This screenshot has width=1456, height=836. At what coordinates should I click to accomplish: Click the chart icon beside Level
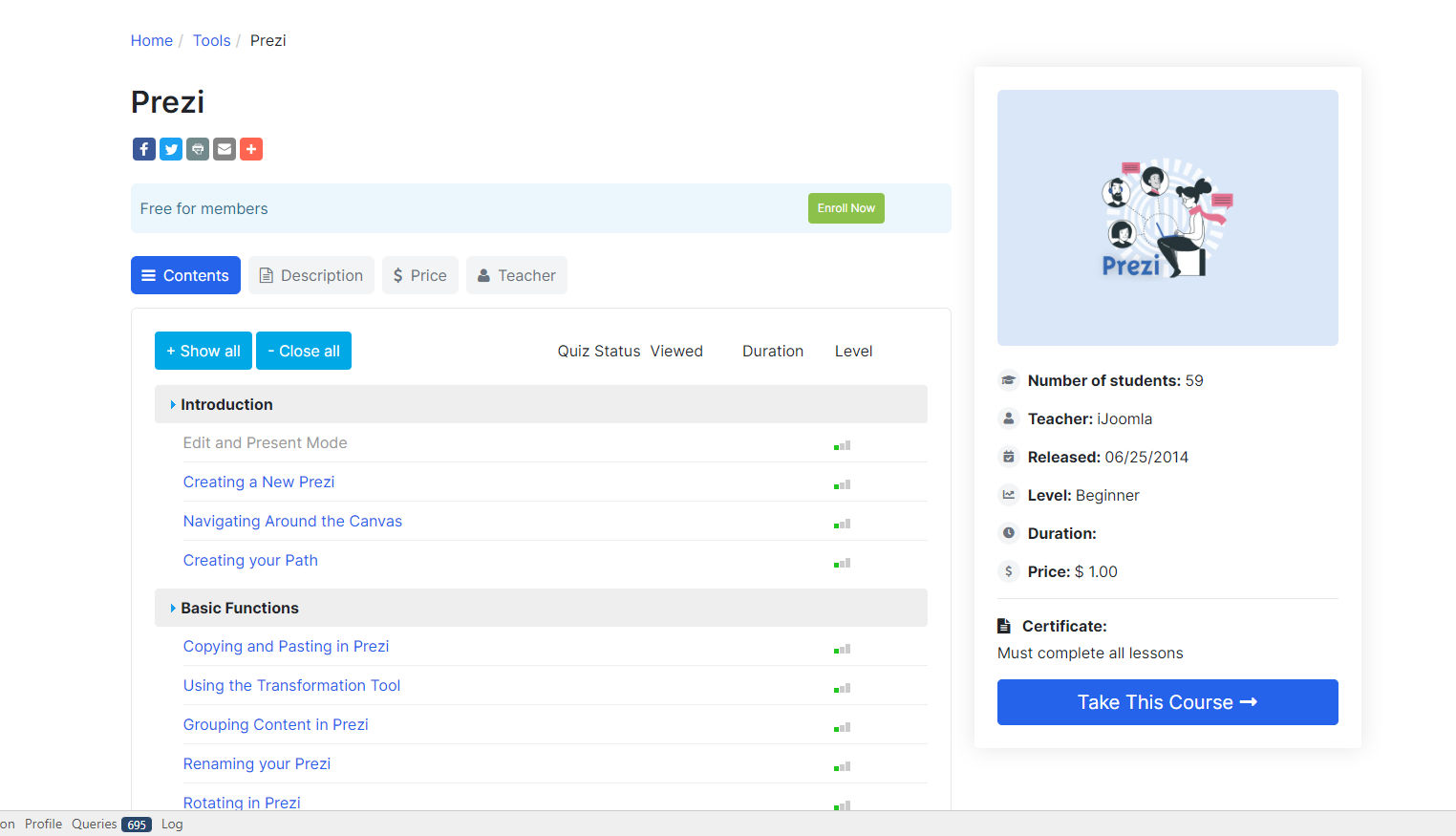point(1008,495)
